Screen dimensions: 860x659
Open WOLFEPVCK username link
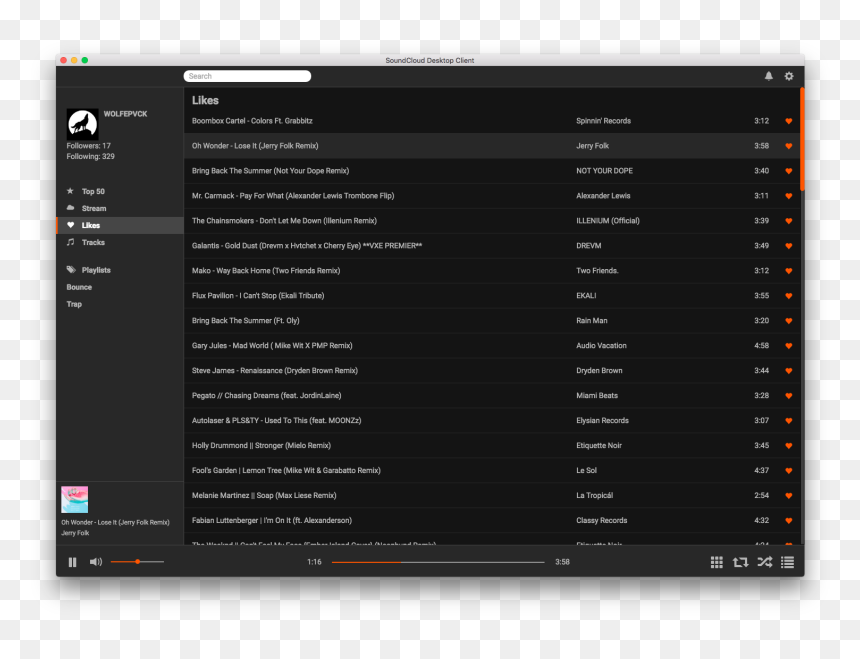click(126, 114)
